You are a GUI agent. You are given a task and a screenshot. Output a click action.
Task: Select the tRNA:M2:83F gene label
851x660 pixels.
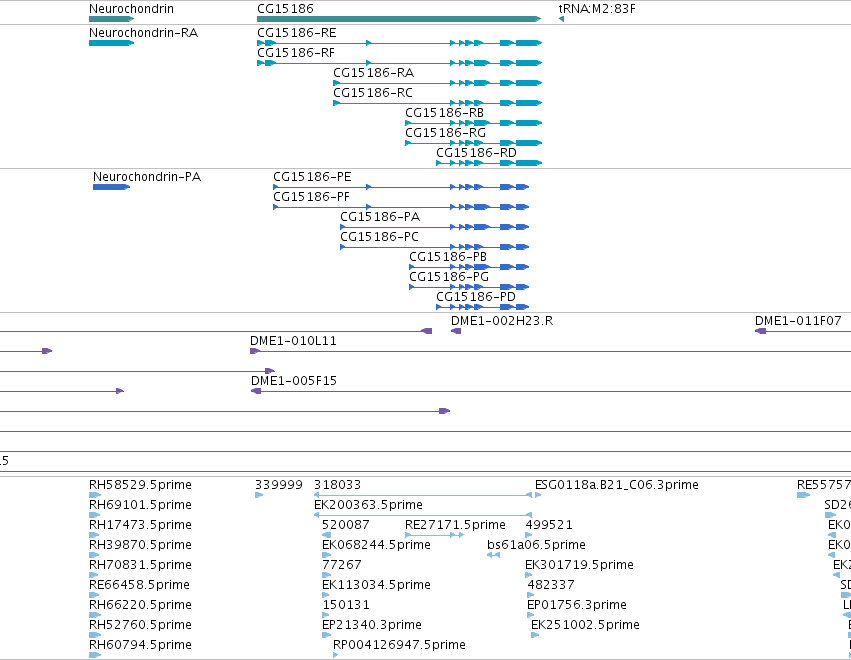597,9
